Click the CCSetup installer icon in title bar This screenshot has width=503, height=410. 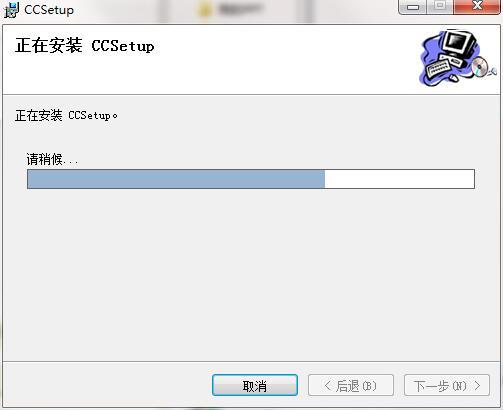click(x=11, y=10)
